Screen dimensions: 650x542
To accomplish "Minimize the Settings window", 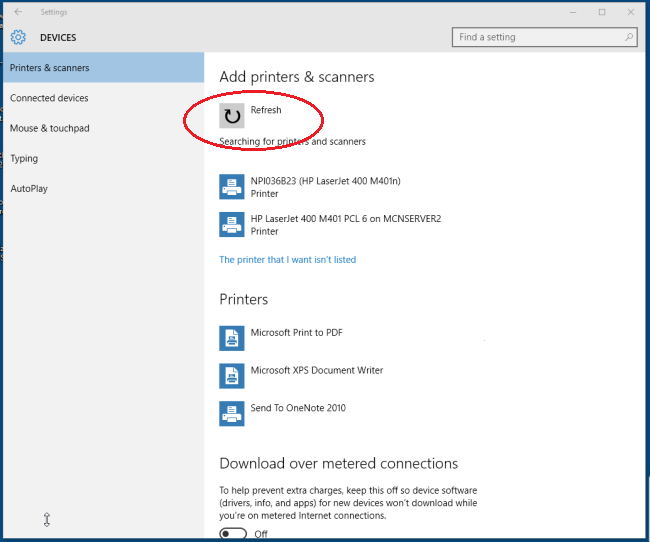I will (574, 12).
